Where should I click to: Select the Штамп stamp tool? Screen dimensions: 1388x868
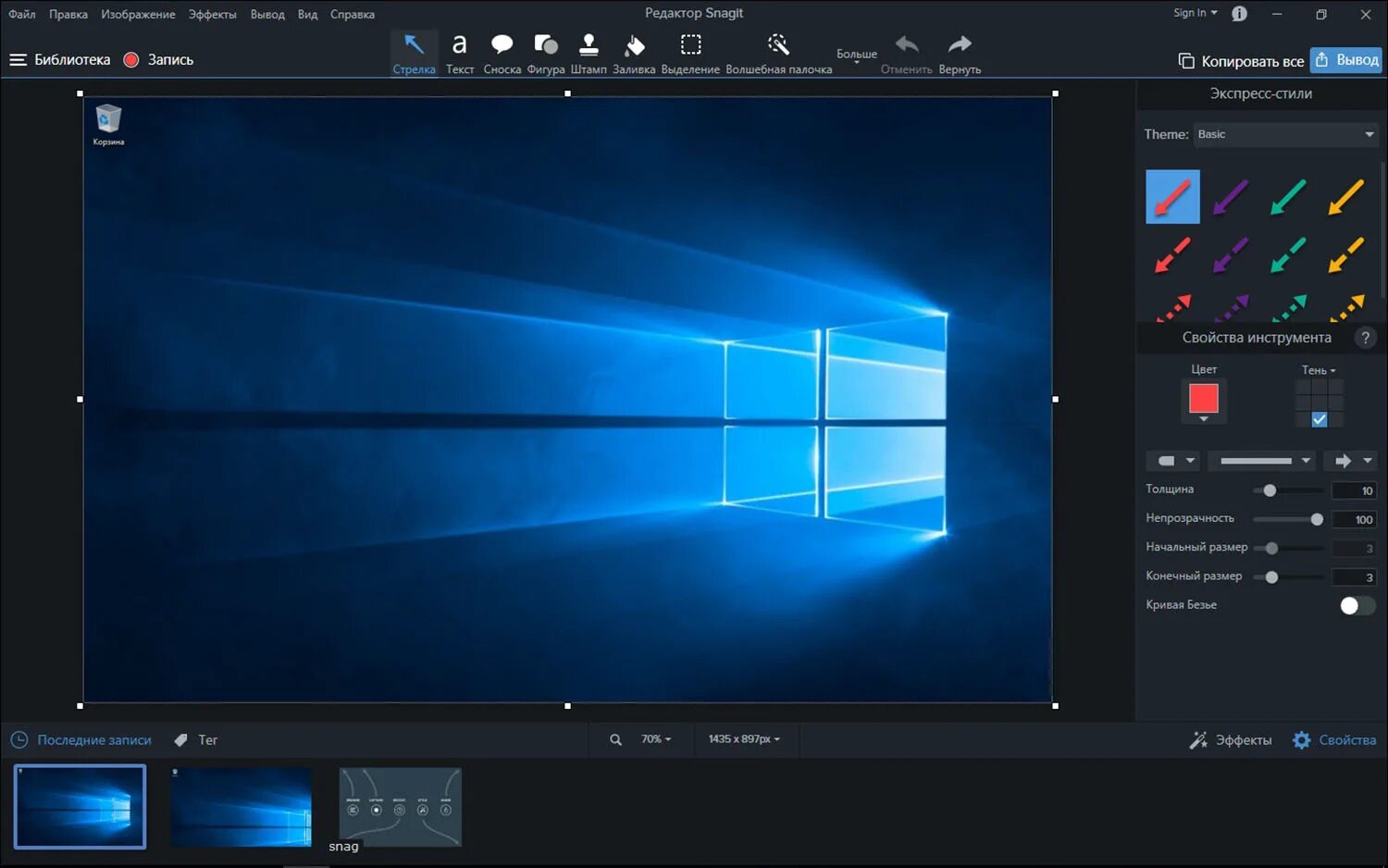click(x=589, y=54)
